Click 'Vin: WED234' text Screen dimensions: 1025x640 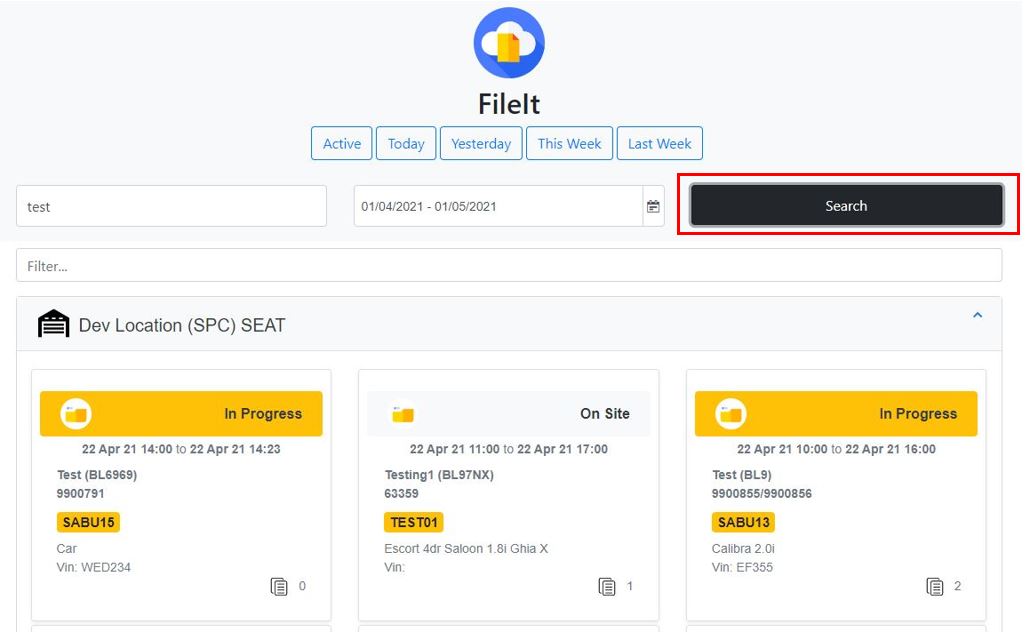click(93, 567)
